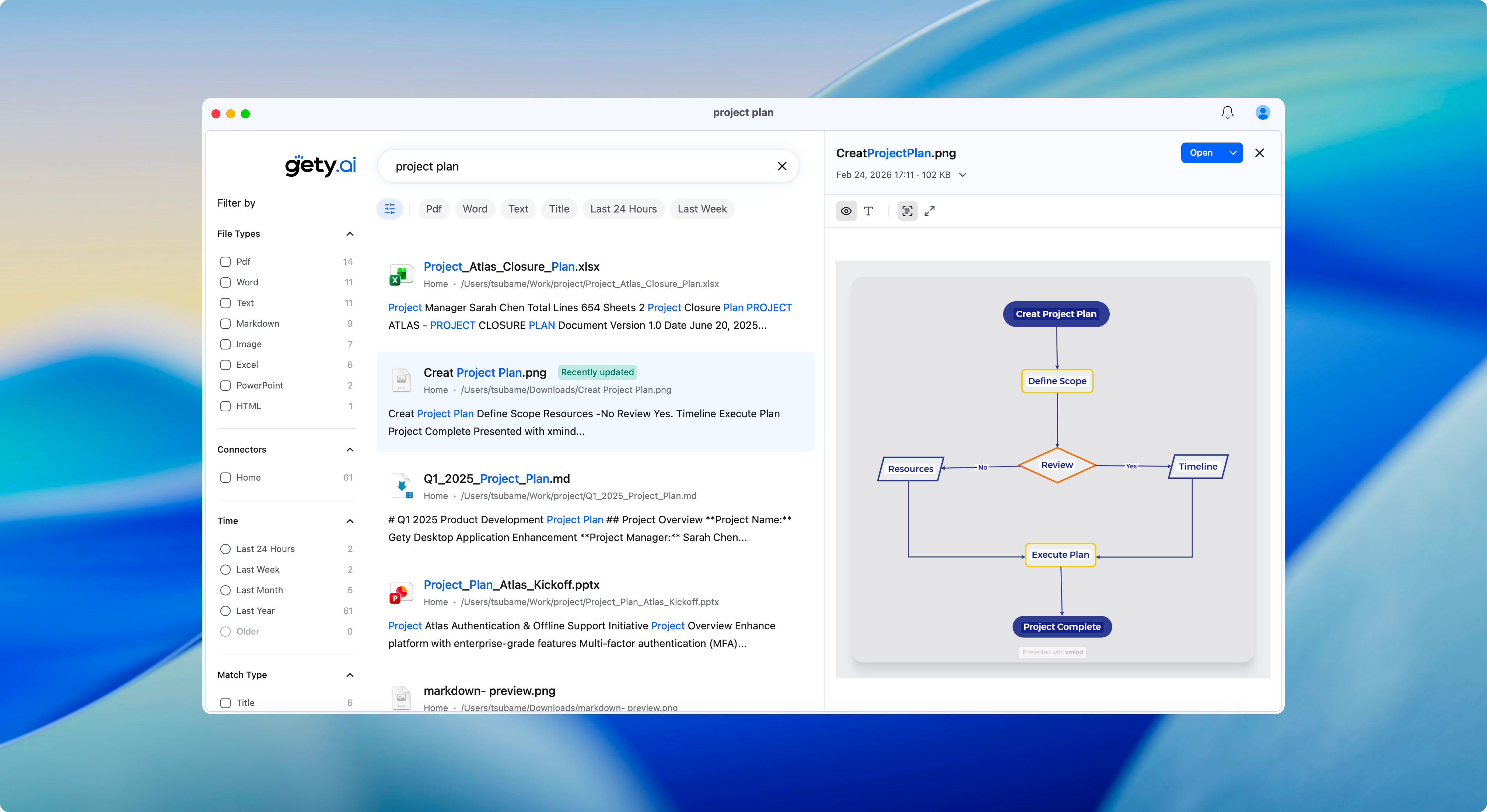Screen dimensions: 1487x812
Task: Expand preview to fullscreen
Action: pyautogui.click(x=929, y=211)
